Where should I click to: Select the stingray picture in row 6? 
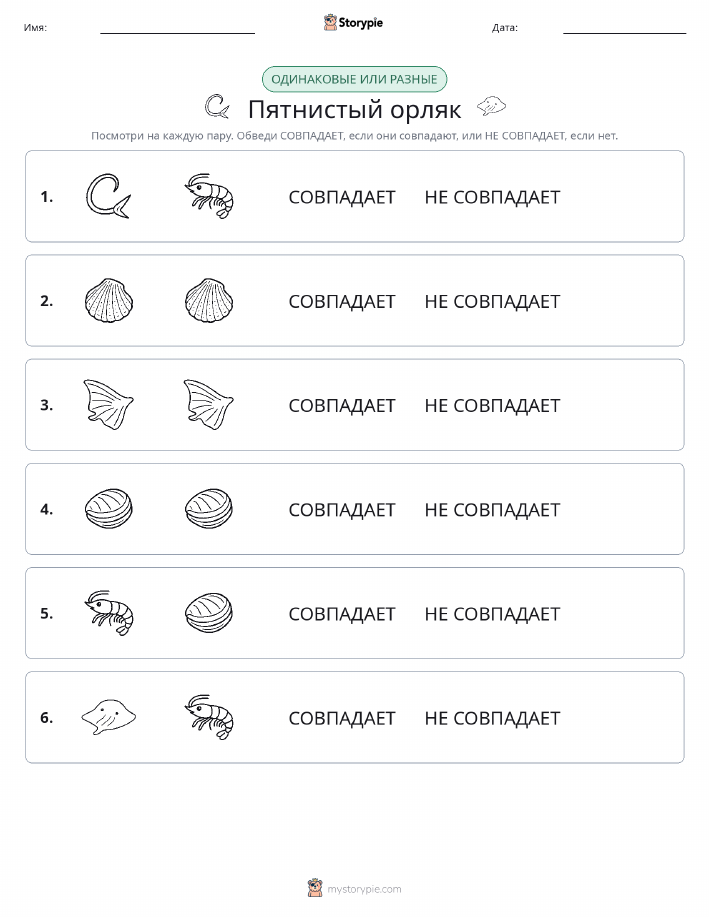point(109,717)
